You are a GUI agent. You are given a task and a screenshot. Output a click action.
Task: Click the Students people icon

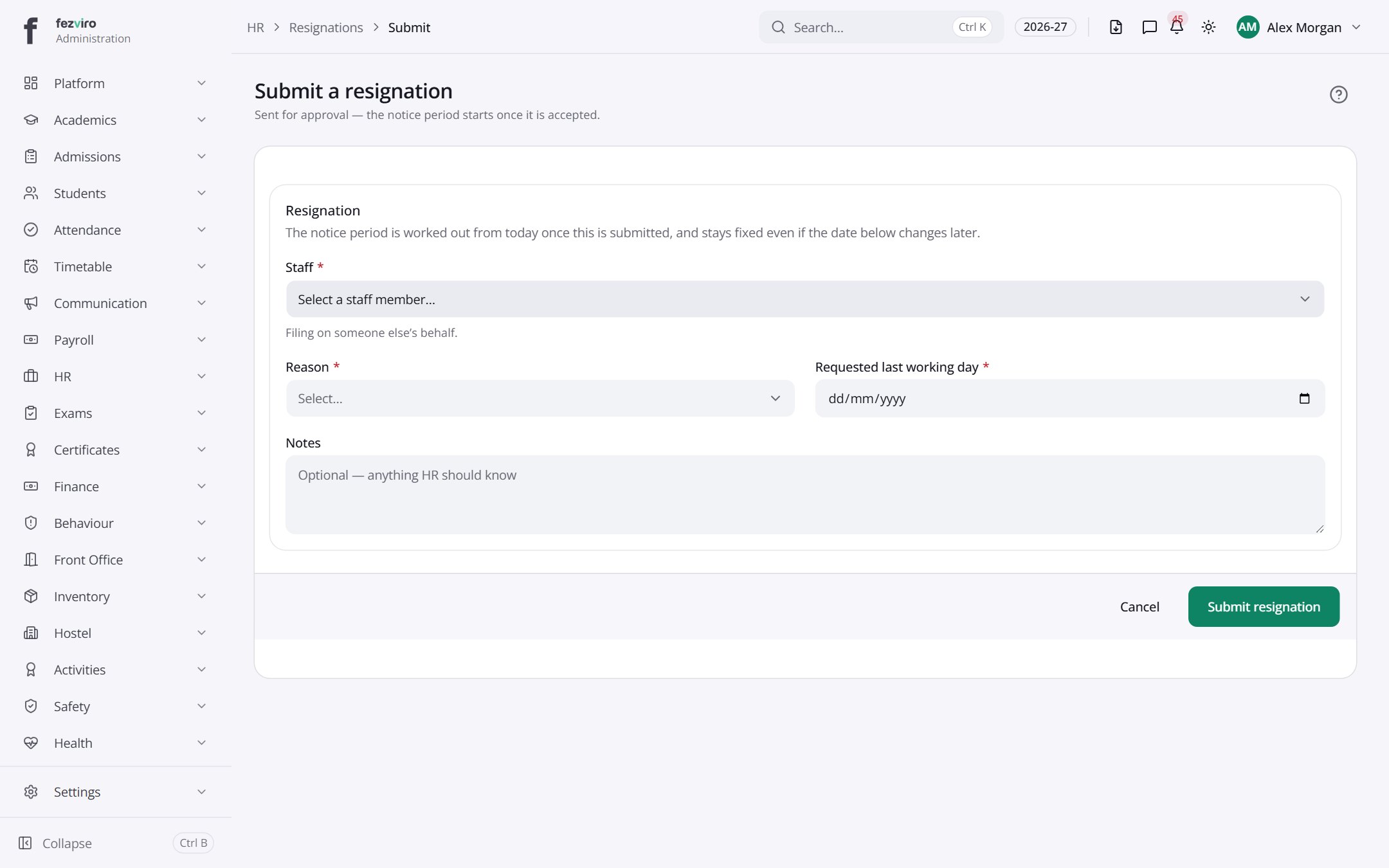pyautogui.click(x=31, y=193)
